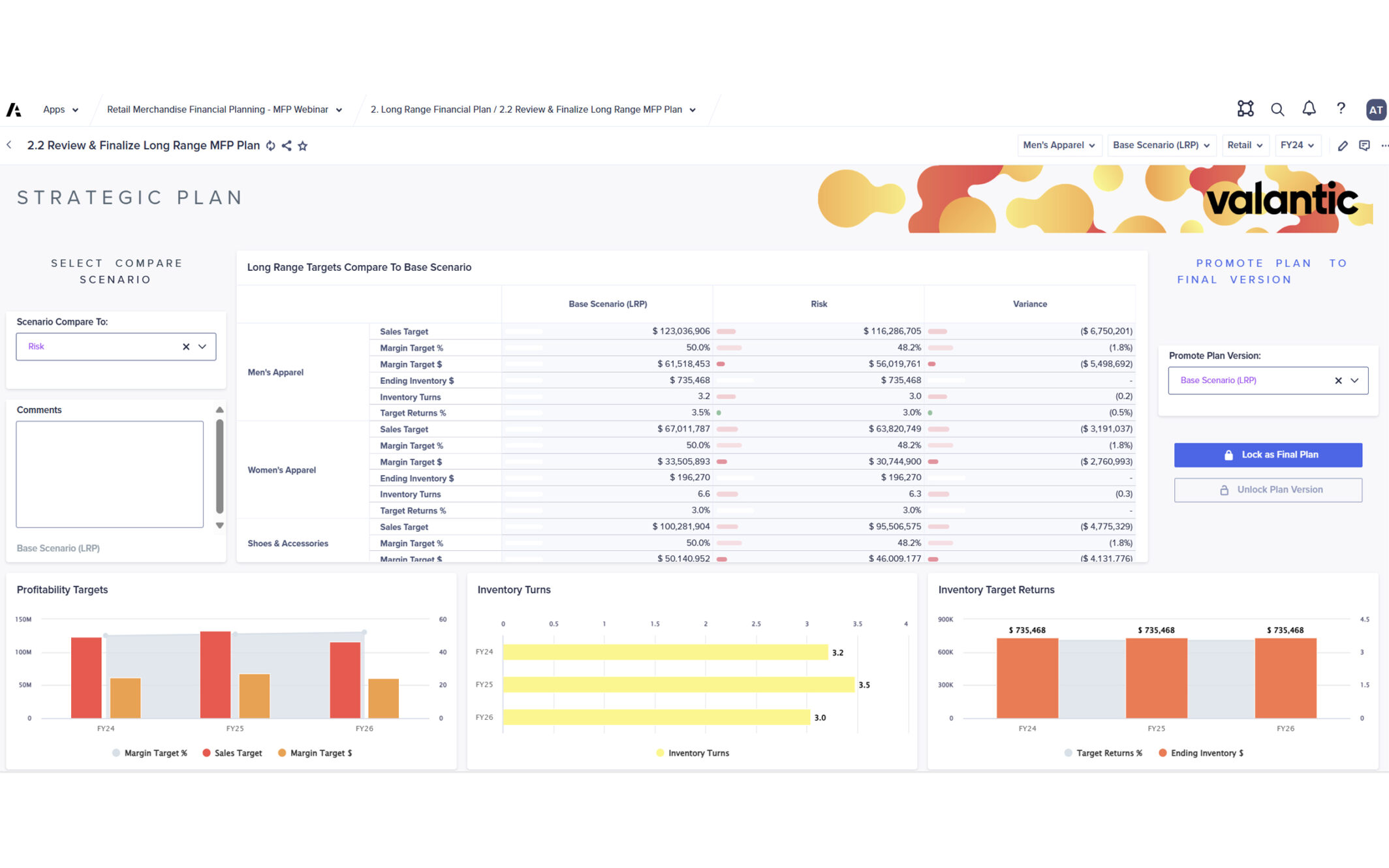Open the Men's Apparel context selector
The height and width of the screenshot is (868, 1389).
[x=1059, y=146]
